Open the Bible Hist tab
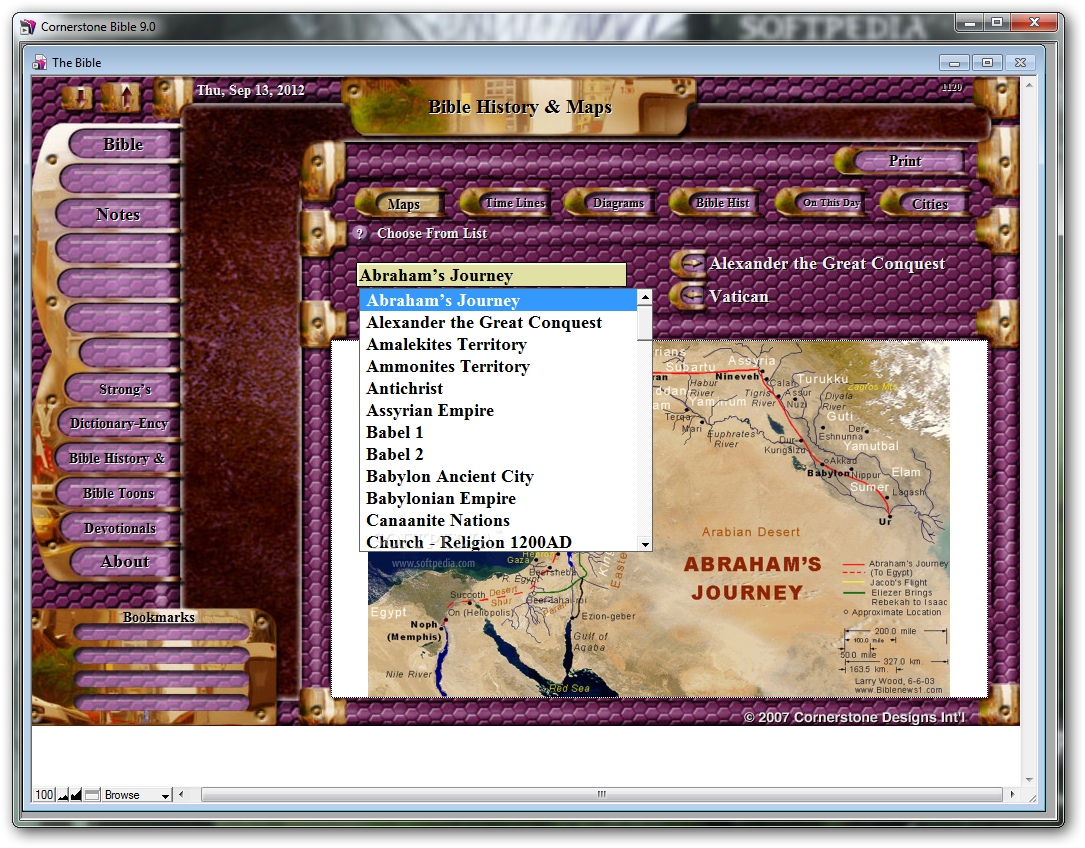1085x848 pixels. point(717,203)
